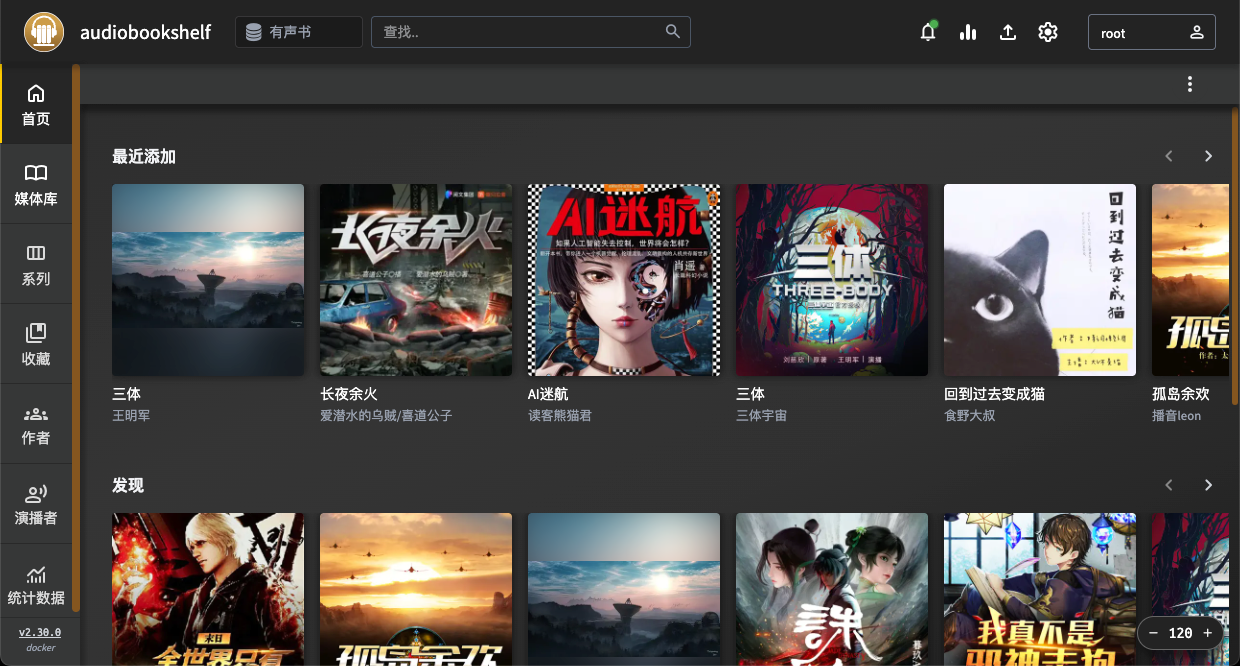Click the 发现 section heading
This screenshot has height=666, width=1240.
click(128, 485)
